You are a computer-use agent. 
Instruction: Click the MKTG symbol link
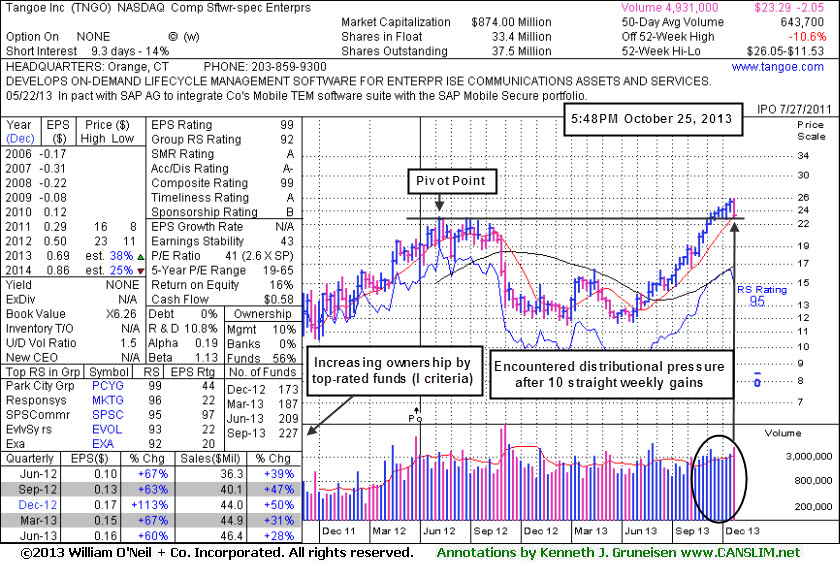click(108, 400)
